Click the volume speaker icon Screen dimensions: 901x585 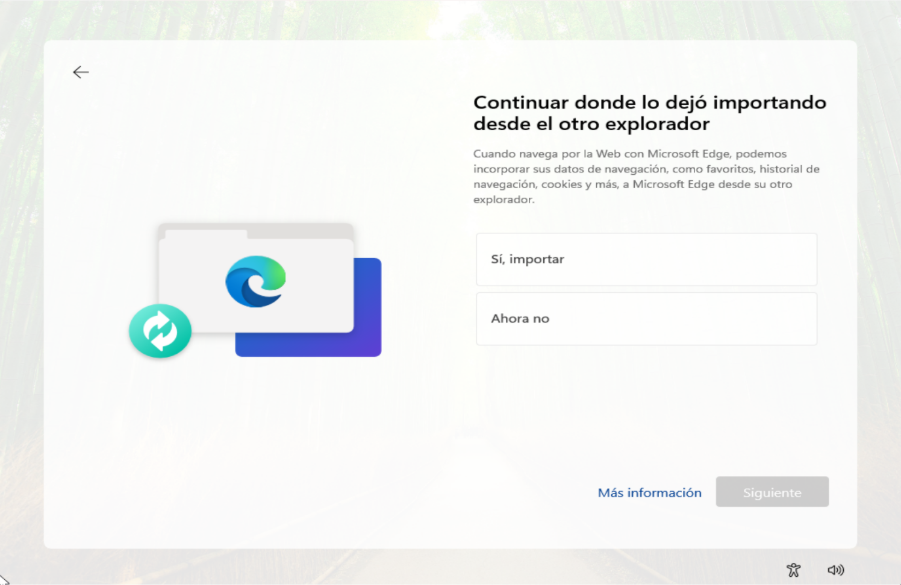[836, 570]
